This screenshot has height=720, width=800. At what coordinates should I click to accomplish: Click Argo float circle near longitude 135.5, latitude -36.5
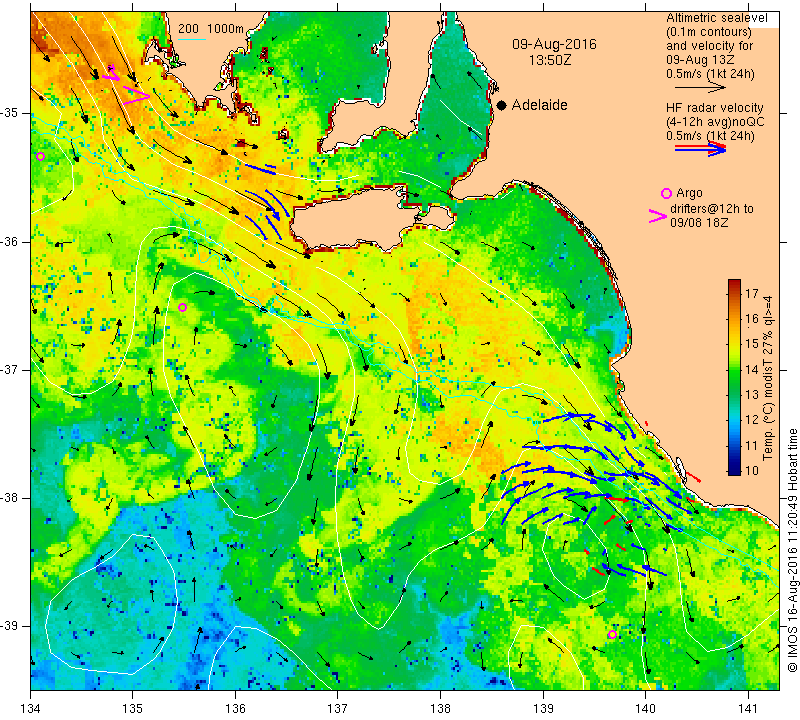coord(183,307)
